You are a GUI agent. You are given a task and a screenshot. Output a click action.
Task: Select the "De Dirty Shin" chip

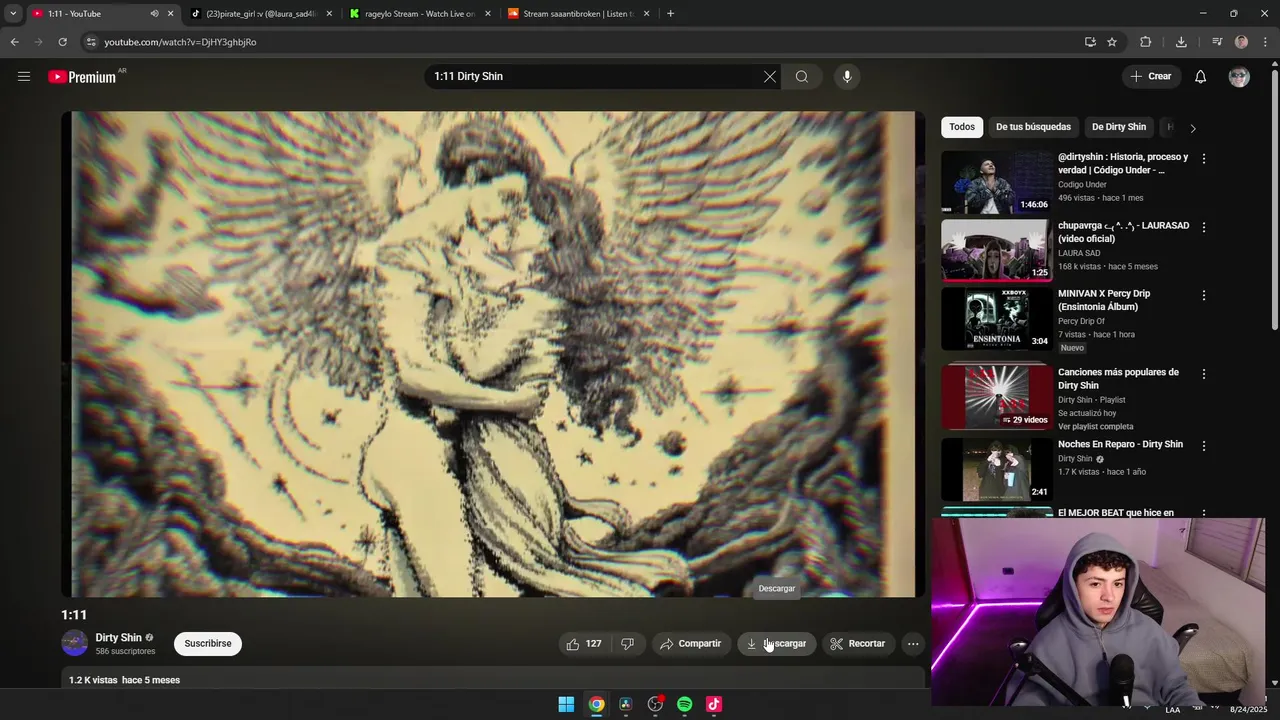click(x=1119, y=127)
